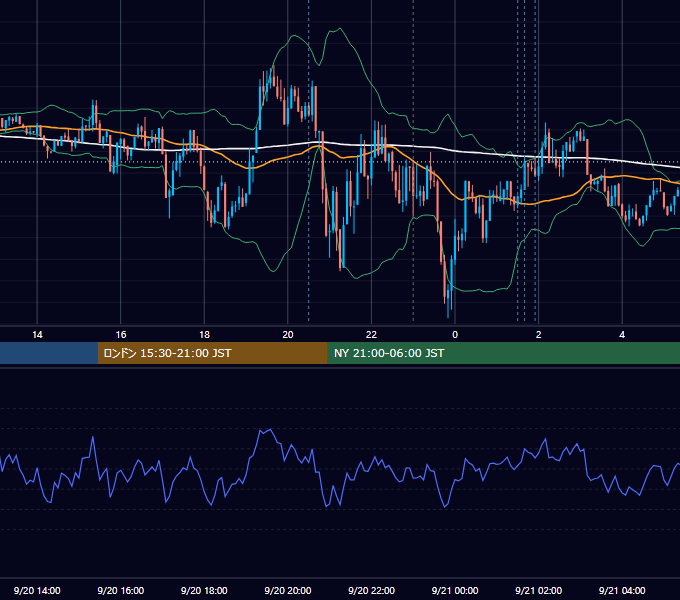Click the 9/21 02:00 time label
The image size is (680, 600).
pyautogui.click(x=539, y=590)
